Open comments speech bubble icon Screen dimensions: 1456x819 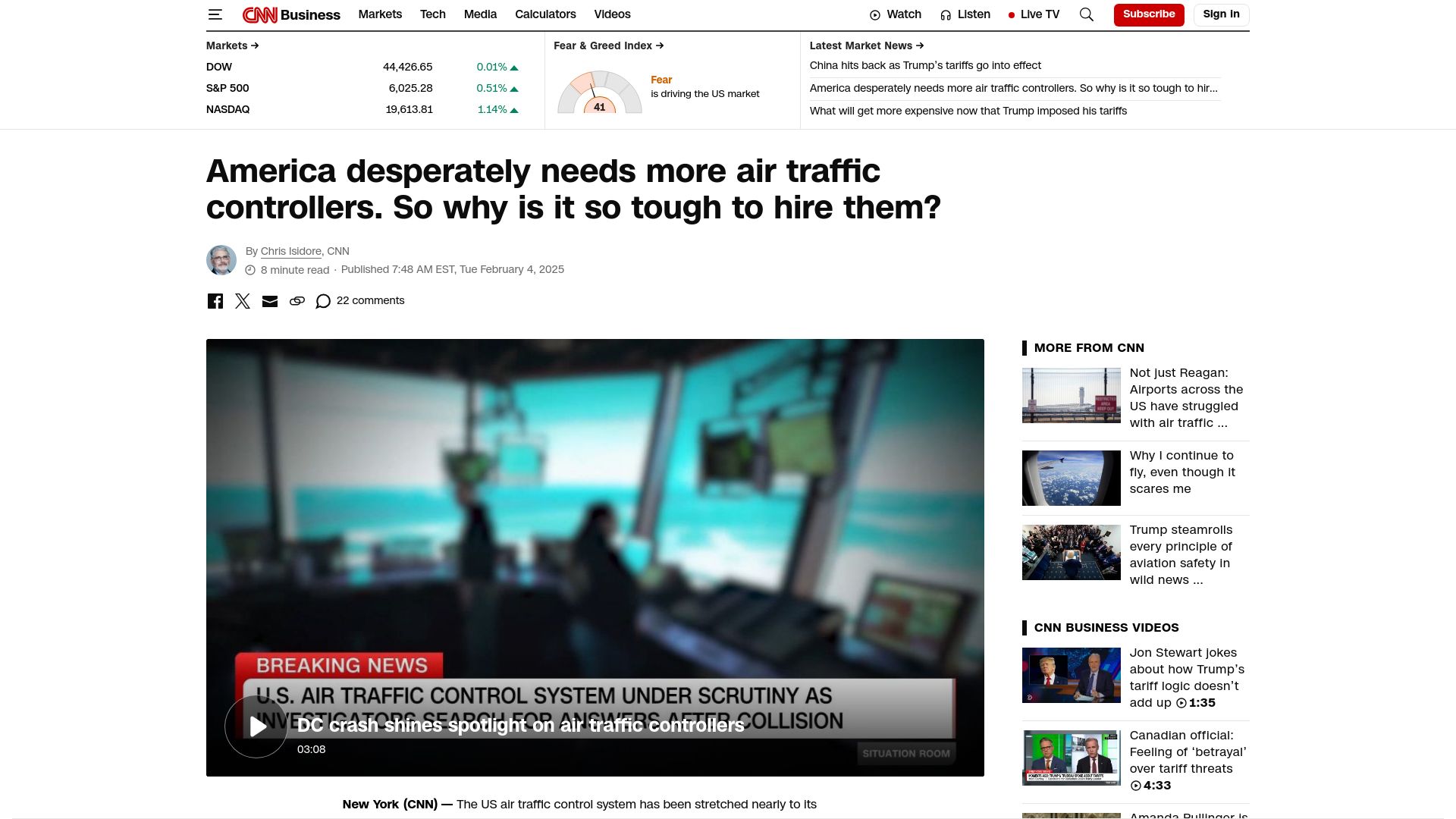(x=323, y=301)
